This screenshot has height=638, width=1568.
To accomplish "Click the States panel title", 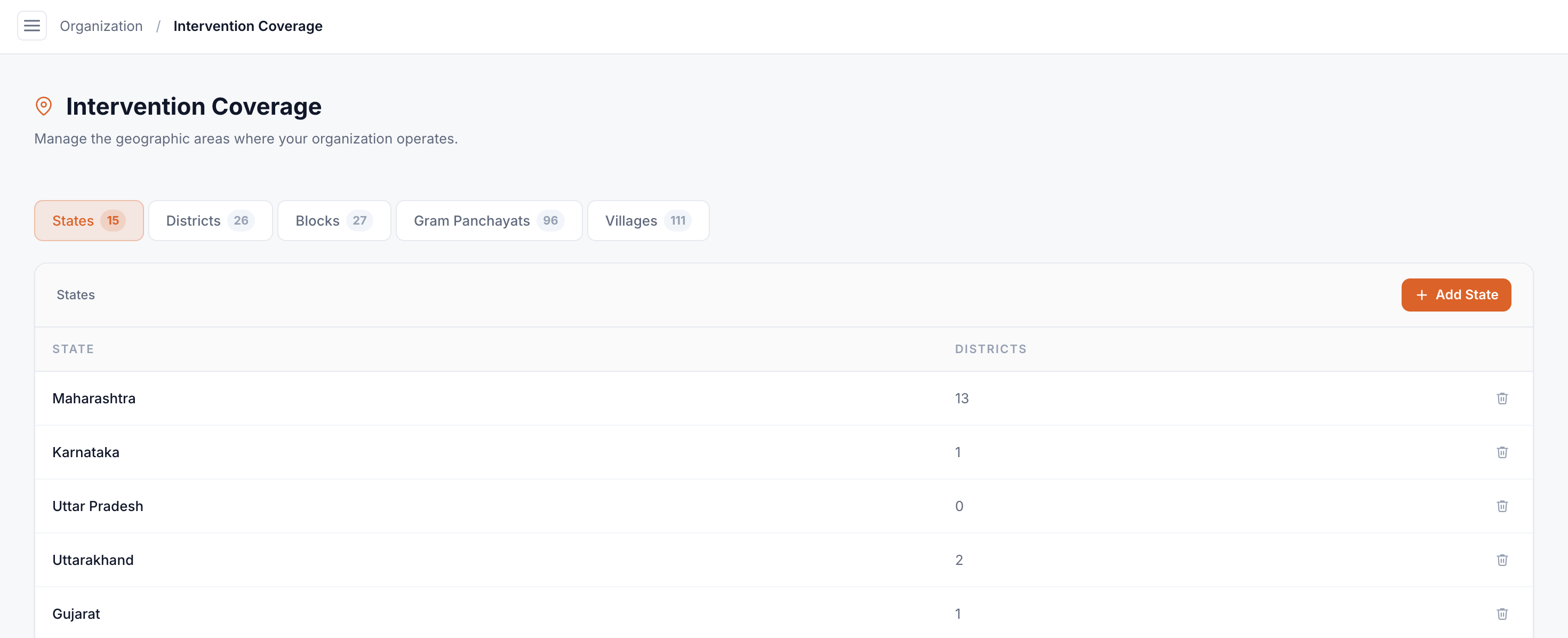I will click(76, 294).
